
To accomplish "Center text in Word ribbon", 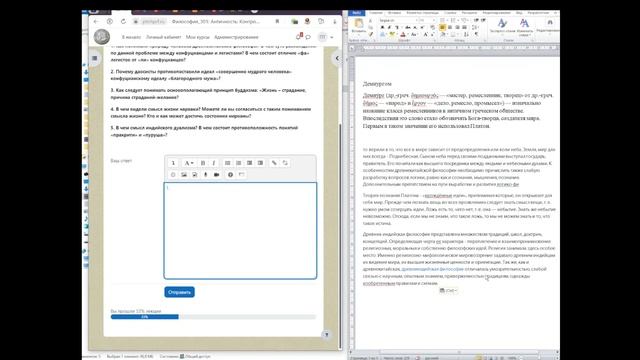I will 450,27.
